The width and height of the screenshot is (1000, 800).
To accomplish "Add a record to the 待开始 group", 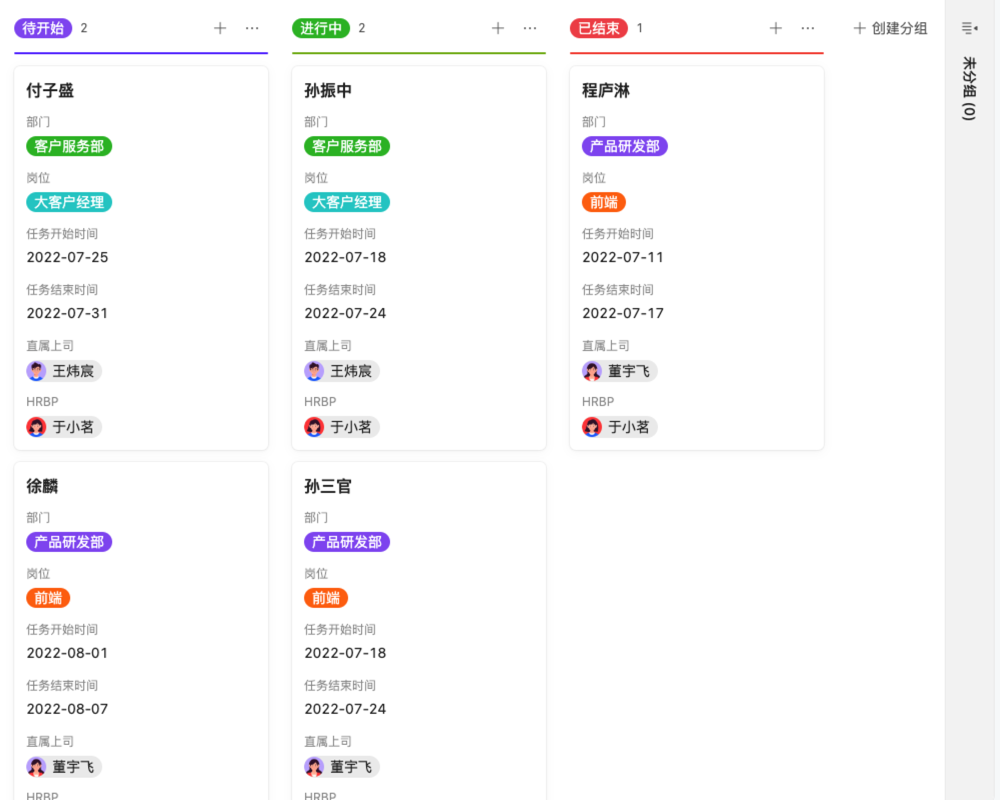I will [x=219, y=28].
